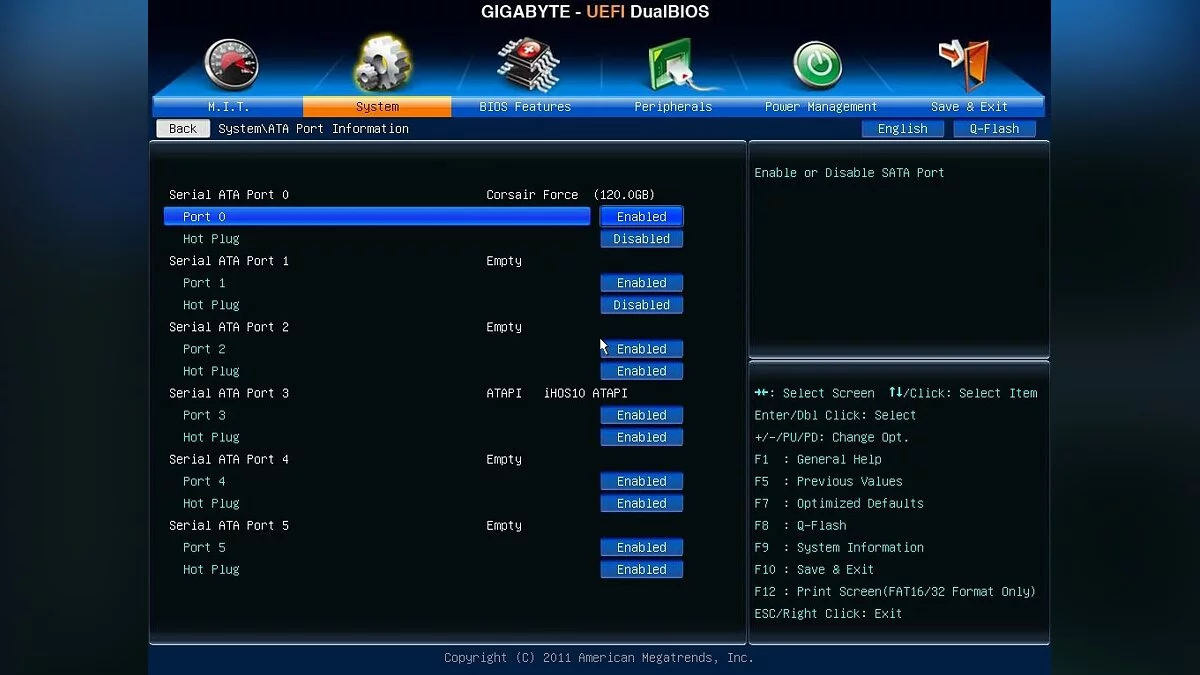Toggle Hot Plug for Serial ATA Port 0
This screenshot has width=1200, height=675.
point(641,239)
